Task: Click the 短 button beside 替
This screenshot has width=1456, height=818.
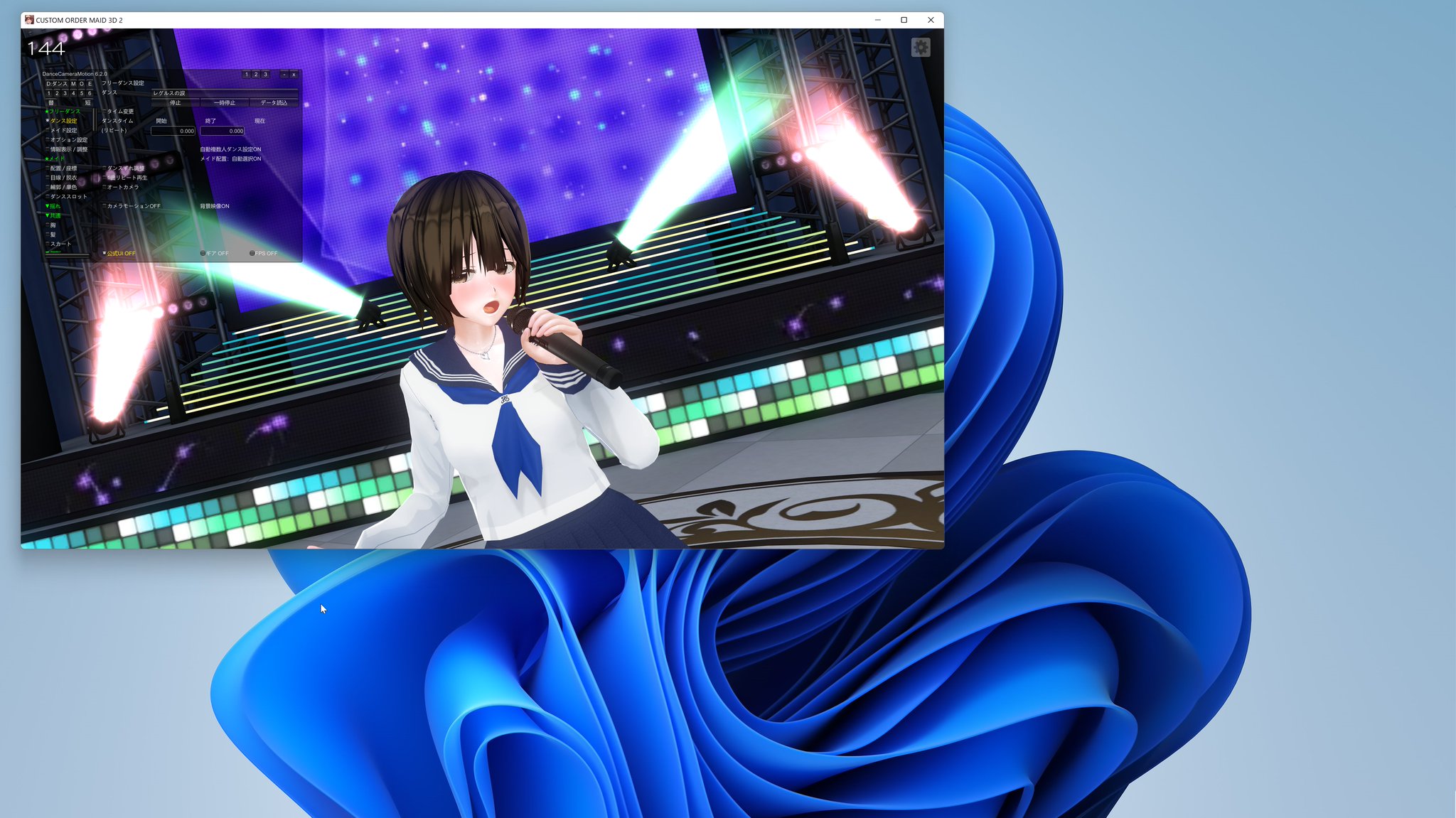Action: click(x=87, y=102)
